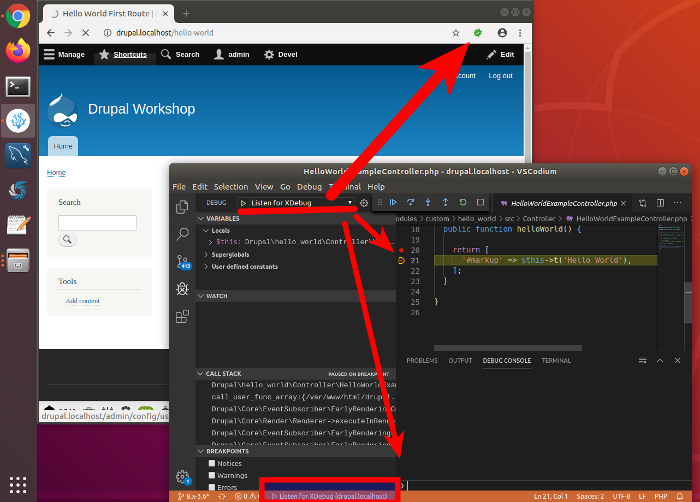Toggle Notices breakpoint checkbox
Image resolution: width=700 pixels, height=502 pixels.
212,463
